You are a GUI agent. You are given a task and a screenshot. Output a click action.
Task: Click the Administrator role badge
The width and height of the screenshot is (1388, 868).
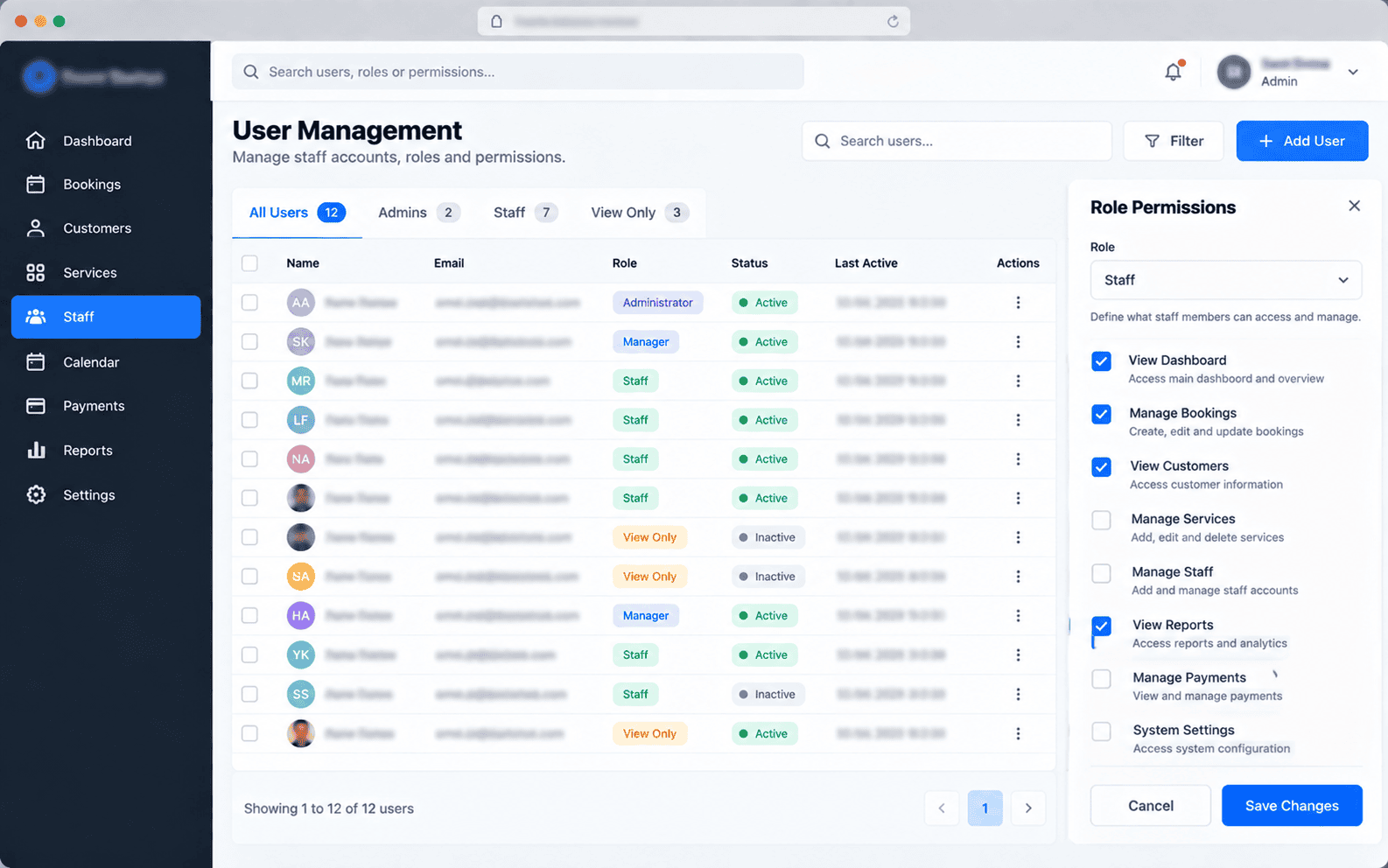tap(658, 303)
